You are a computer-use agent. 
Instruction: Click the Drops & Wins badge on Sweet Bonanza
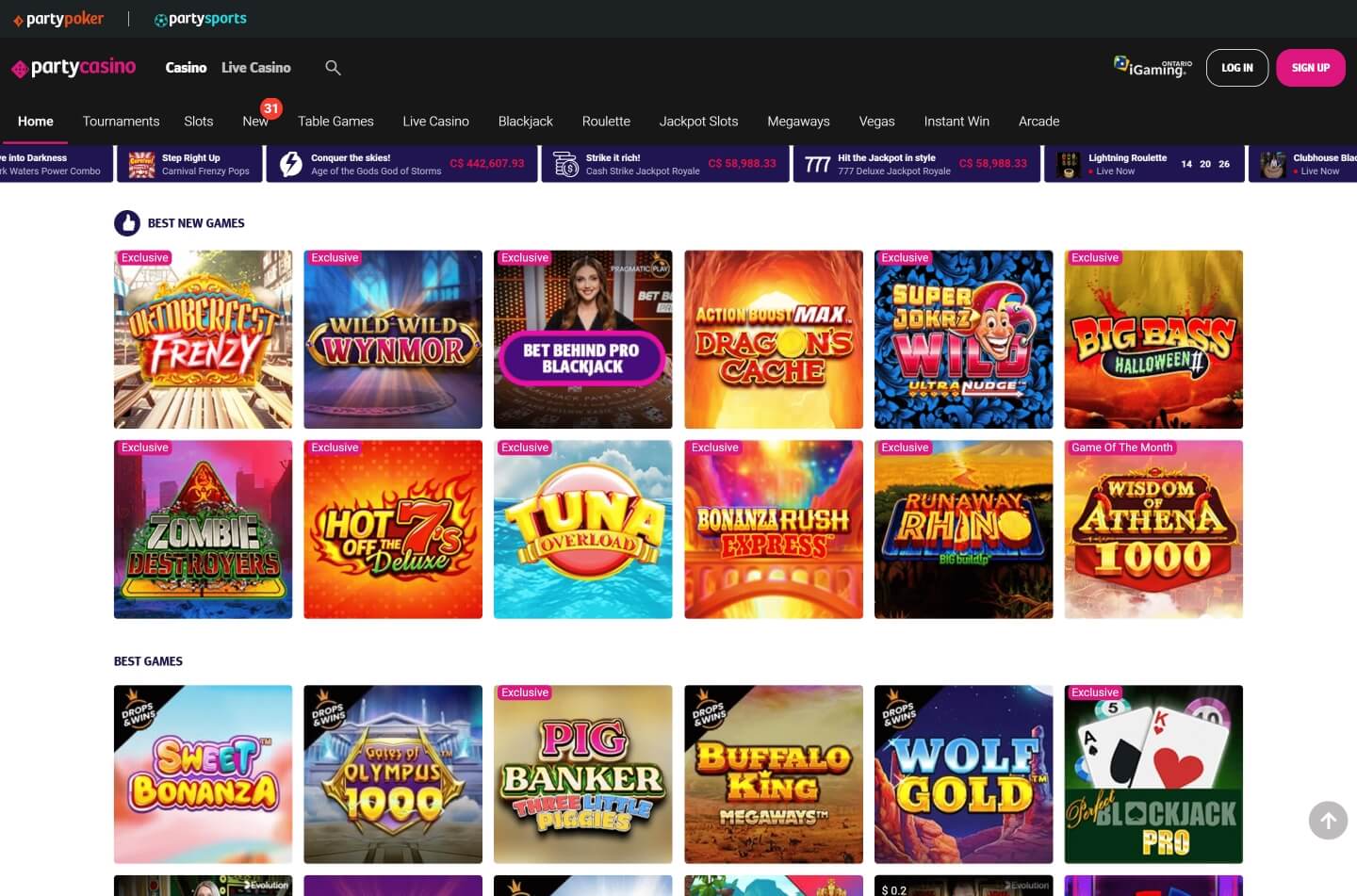tap(138, 710)
